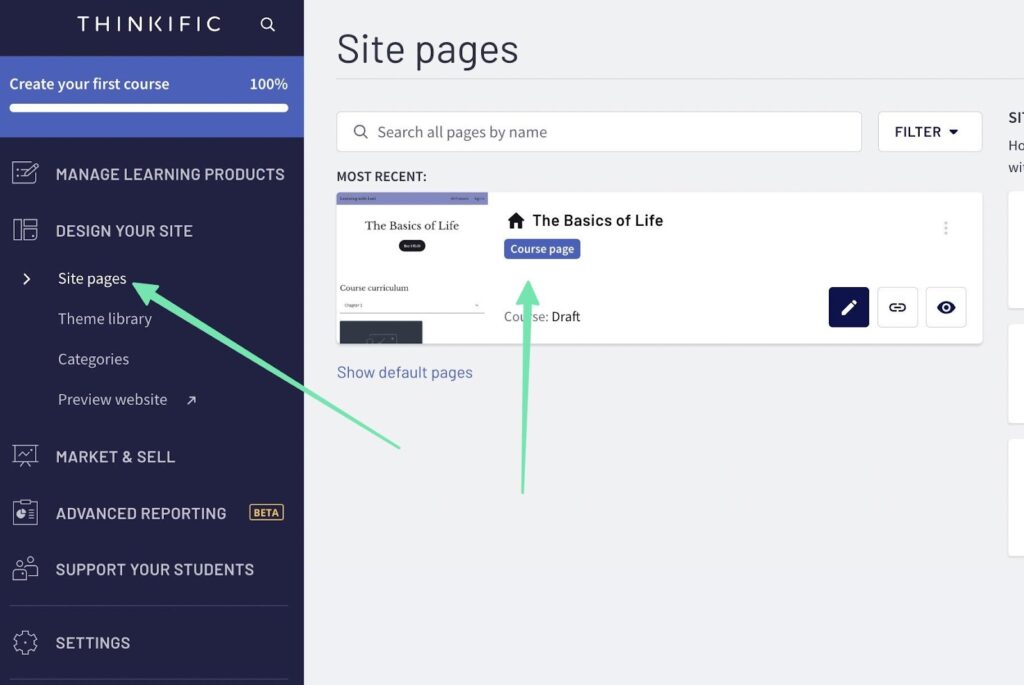The image size is (1024, 685).
Task: Click the Advanced Reporting clipboard icon
Action: click(x=25, y=513)
